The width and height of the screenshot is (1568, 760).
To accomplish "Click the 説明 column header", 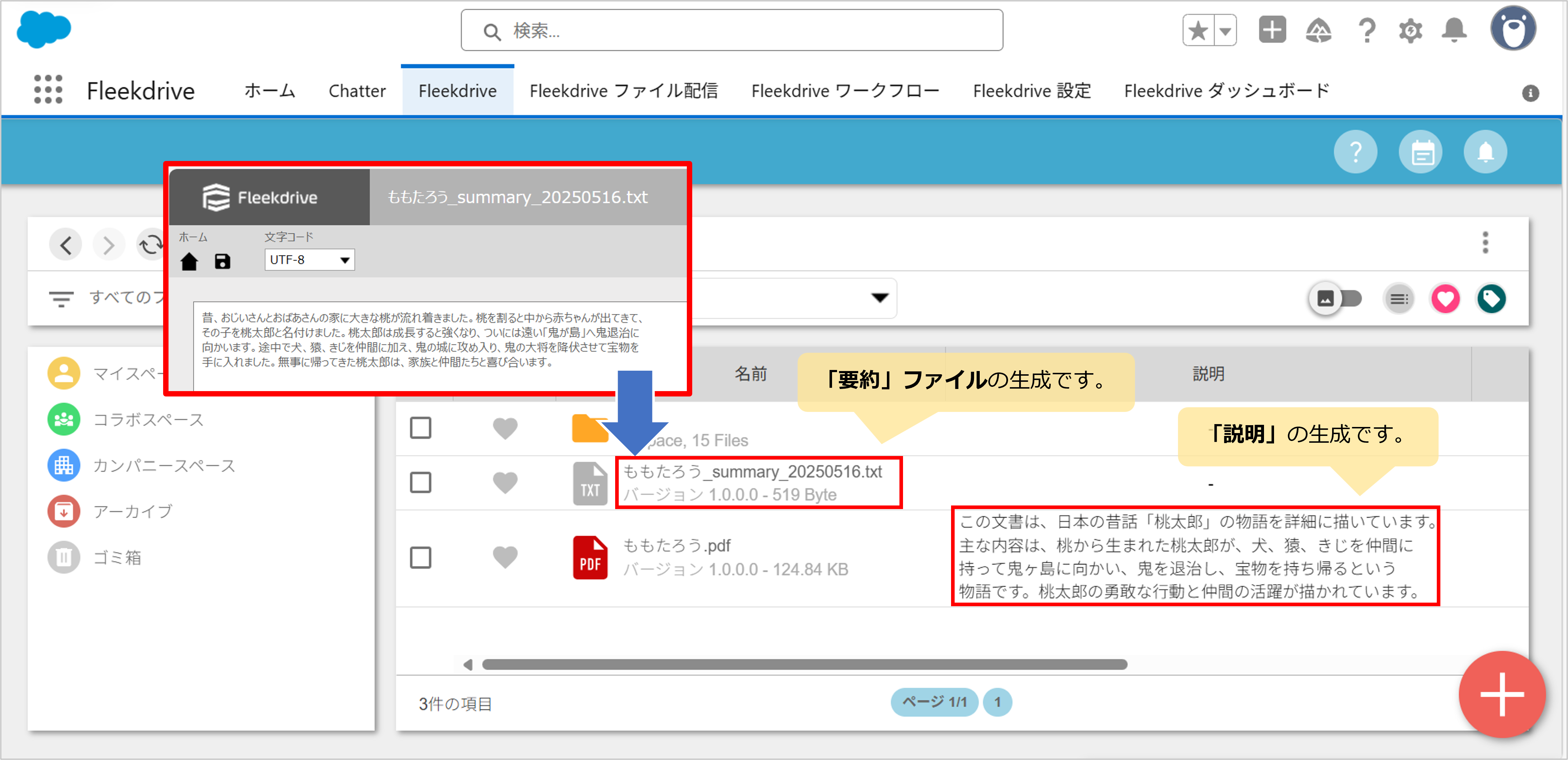I will tap(1208, 374).
